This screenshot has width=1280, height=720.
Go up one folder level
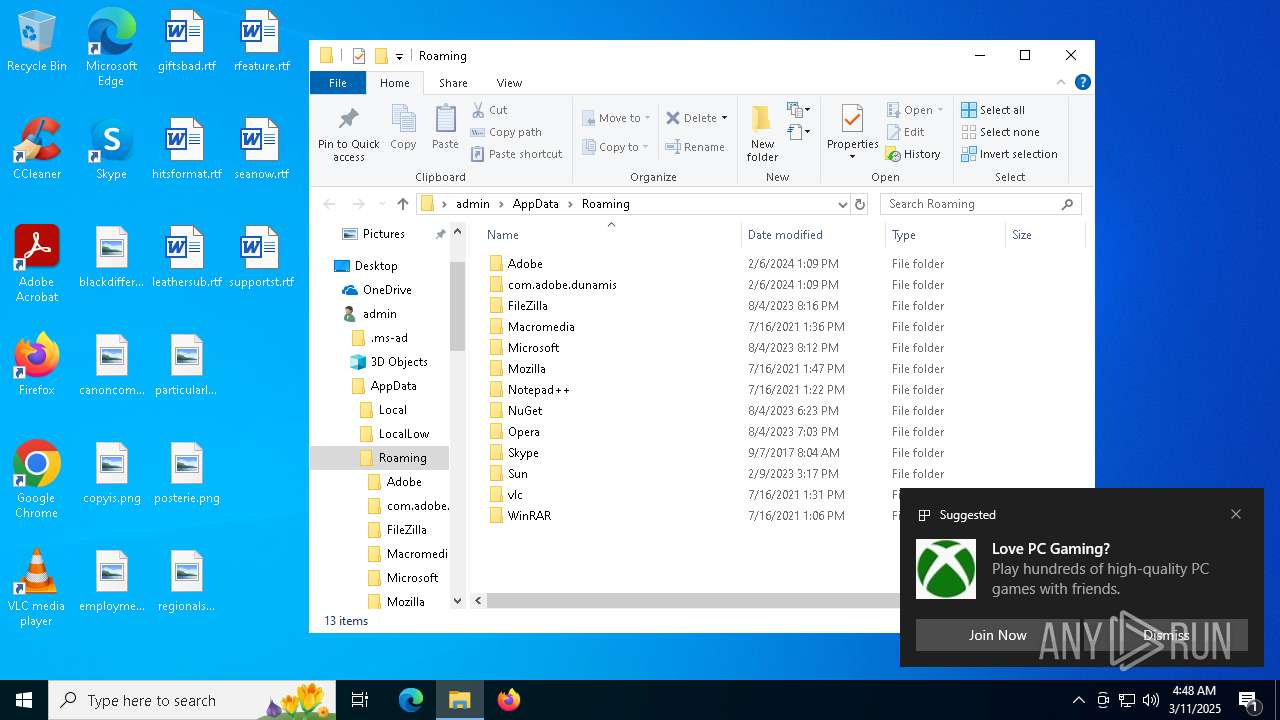click(x=402, y=204)
